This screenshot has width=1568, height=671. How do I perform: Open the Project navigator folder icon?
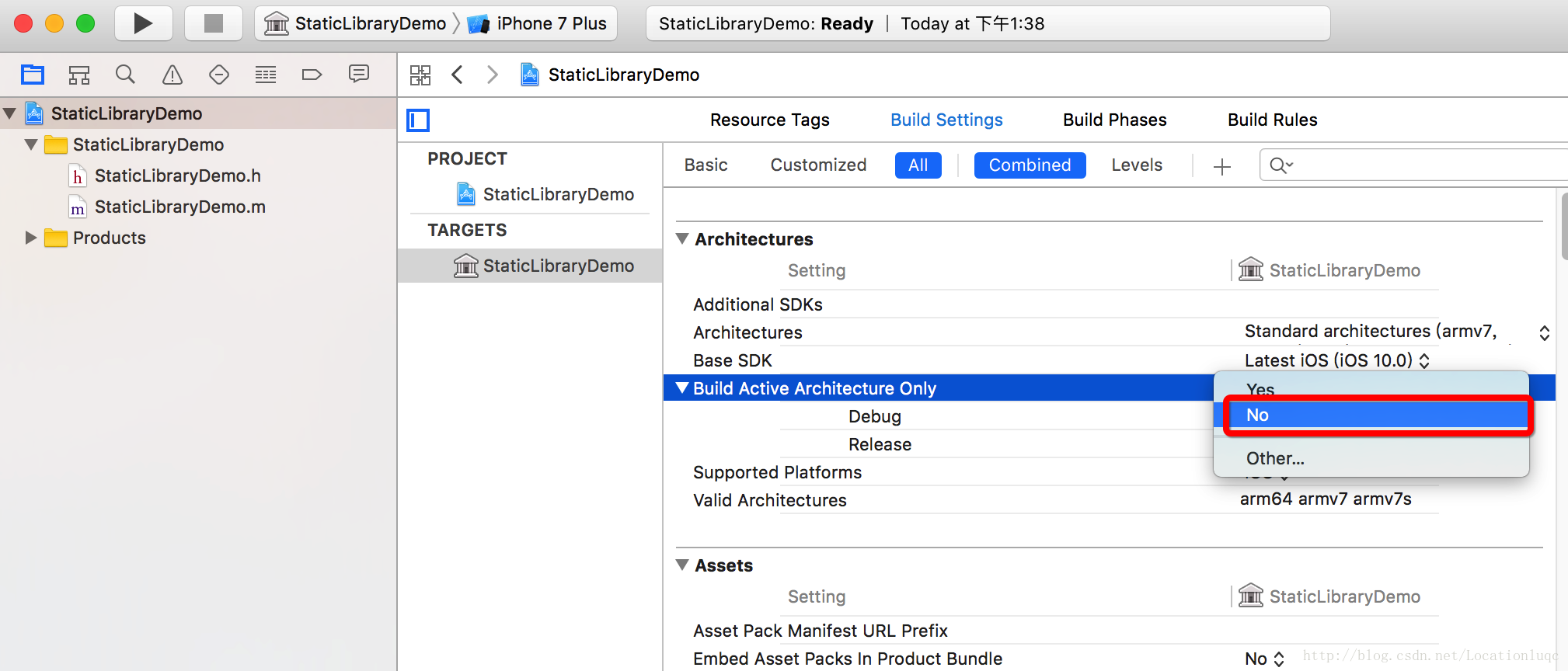(x=33, y=75)
